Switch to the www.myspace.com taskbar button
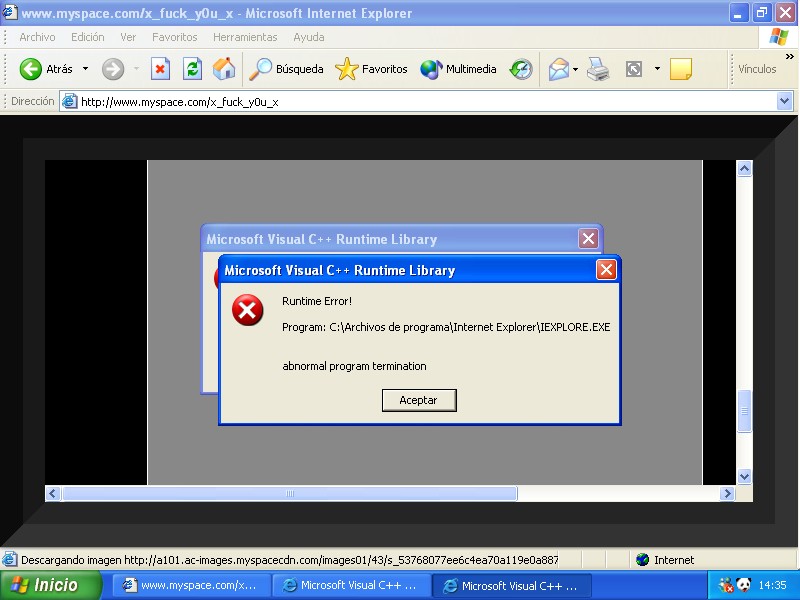 coord(191,585)
